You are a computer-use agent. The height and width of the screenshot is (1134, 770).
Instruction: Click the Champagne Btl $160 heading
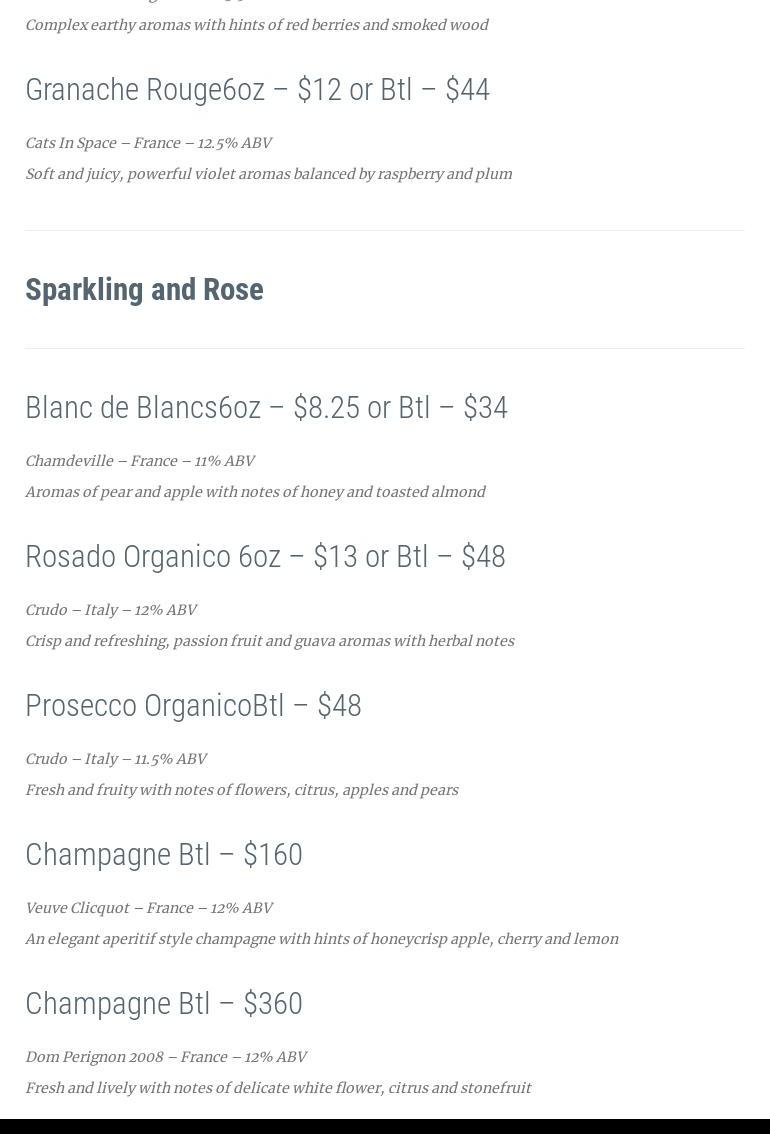(x=164, y=855)
